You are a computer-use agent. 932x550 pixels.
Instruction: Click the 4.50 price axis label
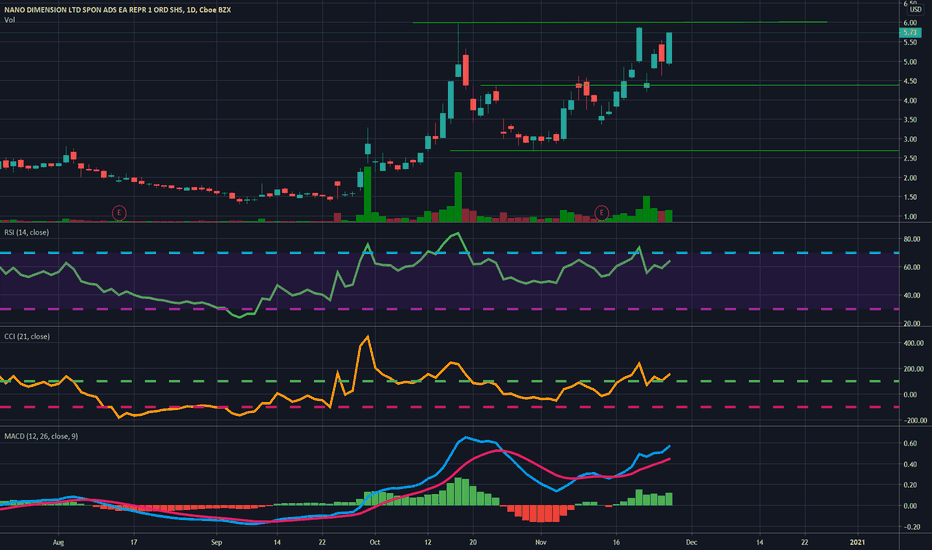910,81
